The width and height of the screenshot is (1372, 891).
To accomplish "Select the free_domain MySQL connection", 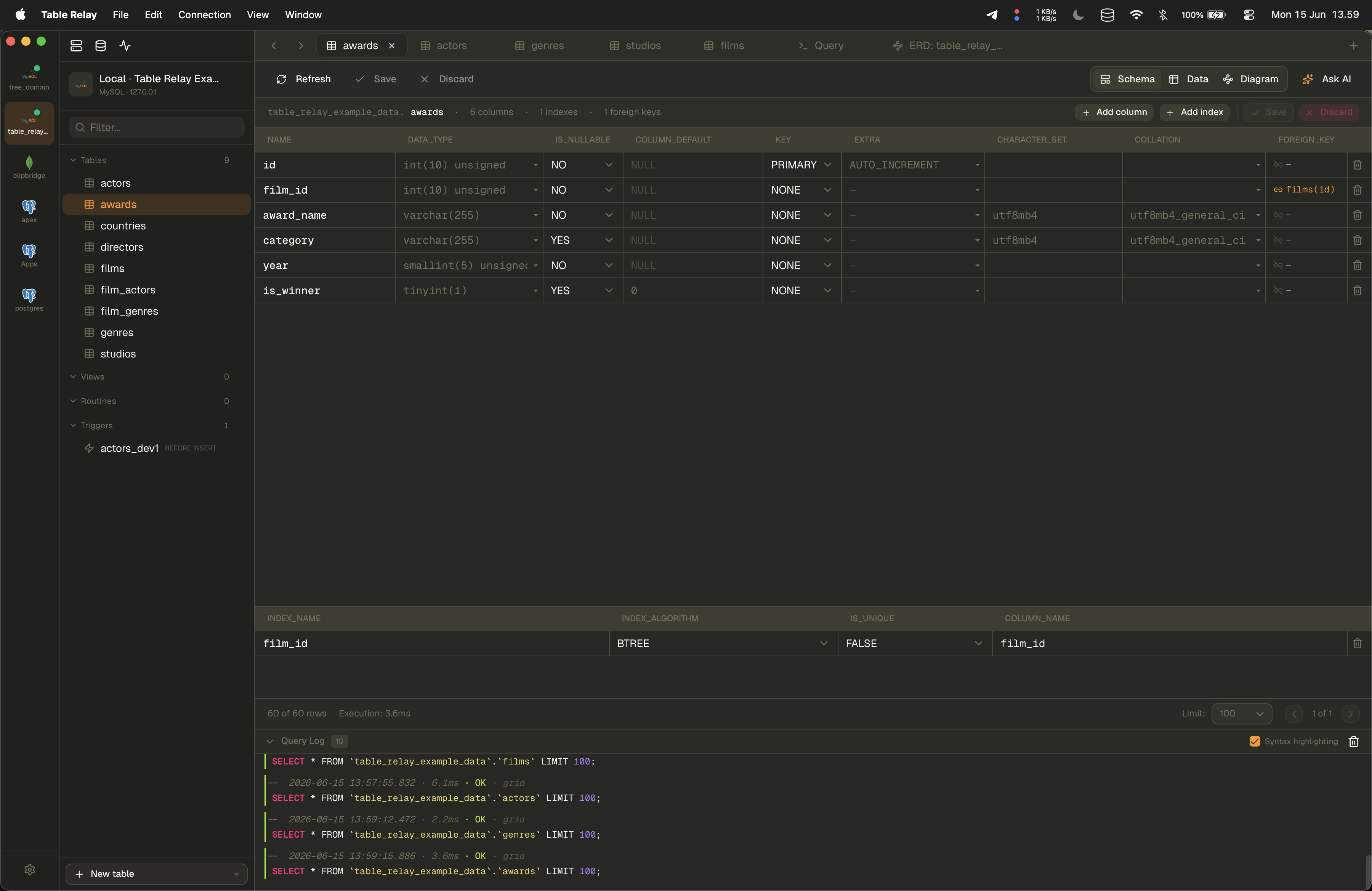I will click(x=29, y=79).
